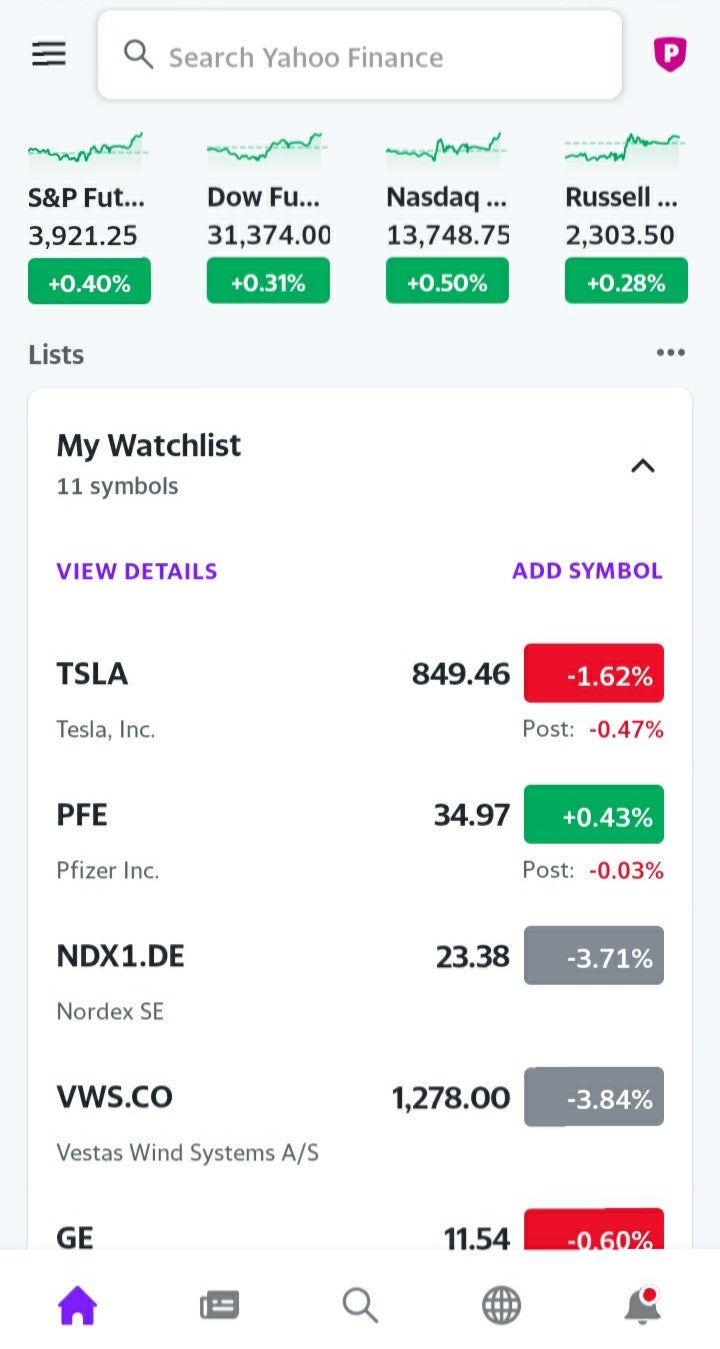Toggle NDX1.DE change badge -3.71%
The width and height of the screenshot is (720, 1349).
point(593,956)
